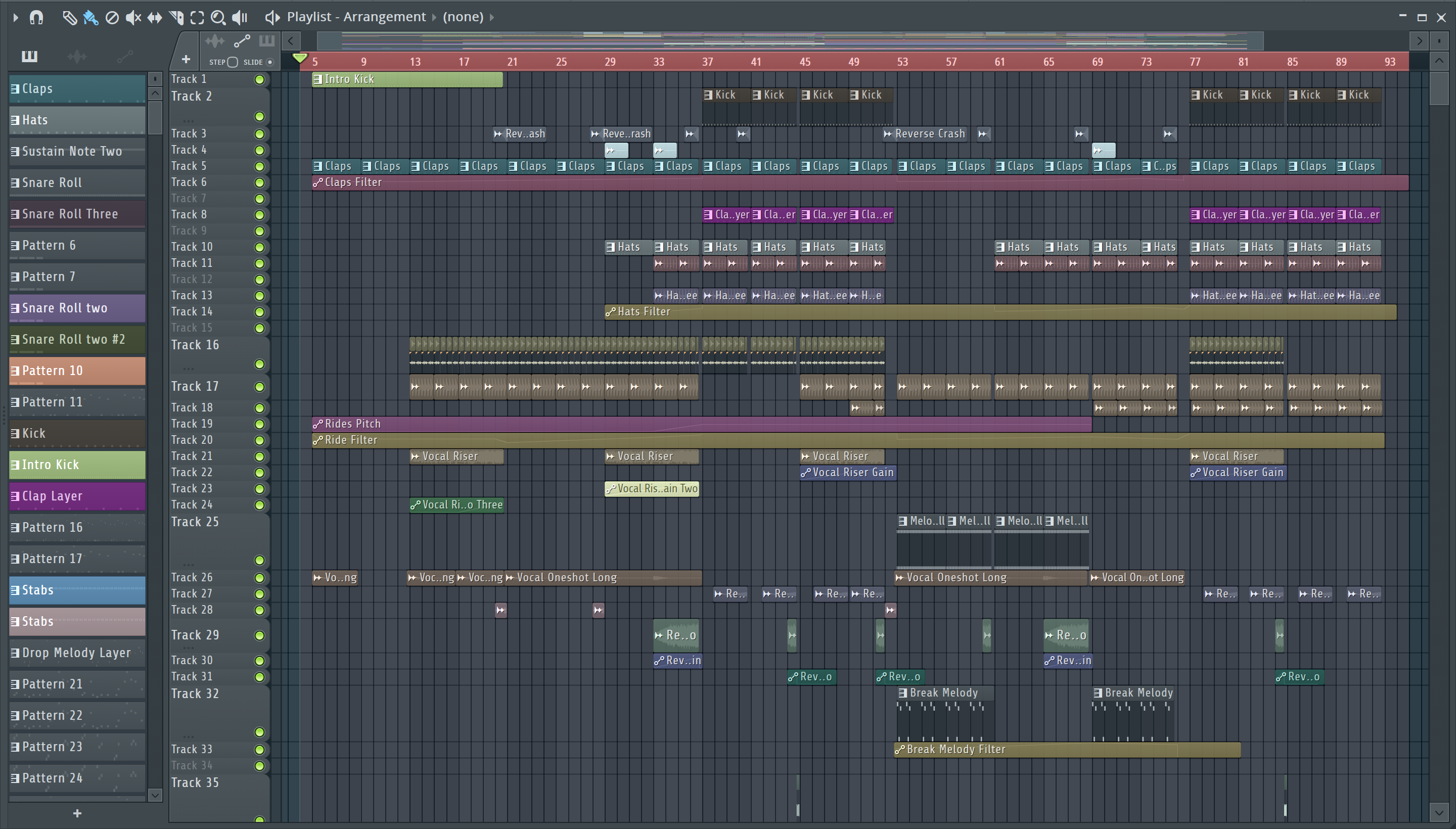Screen dimensions: 1456x829
Task: Click bar 37 on the timeline ruler
Action: tap(707, 62)
